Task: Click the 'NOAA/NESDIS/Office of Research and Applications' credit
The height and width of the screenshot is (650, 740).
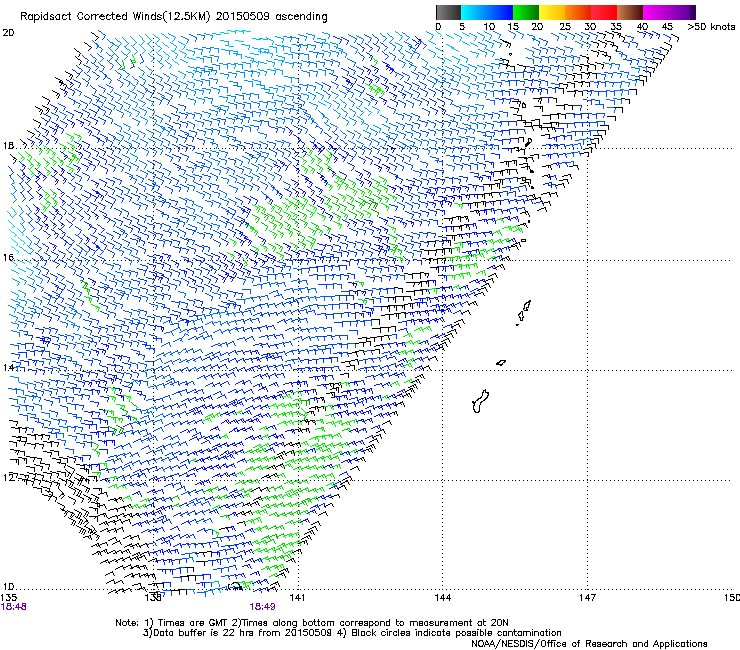Action: point(589,643)
